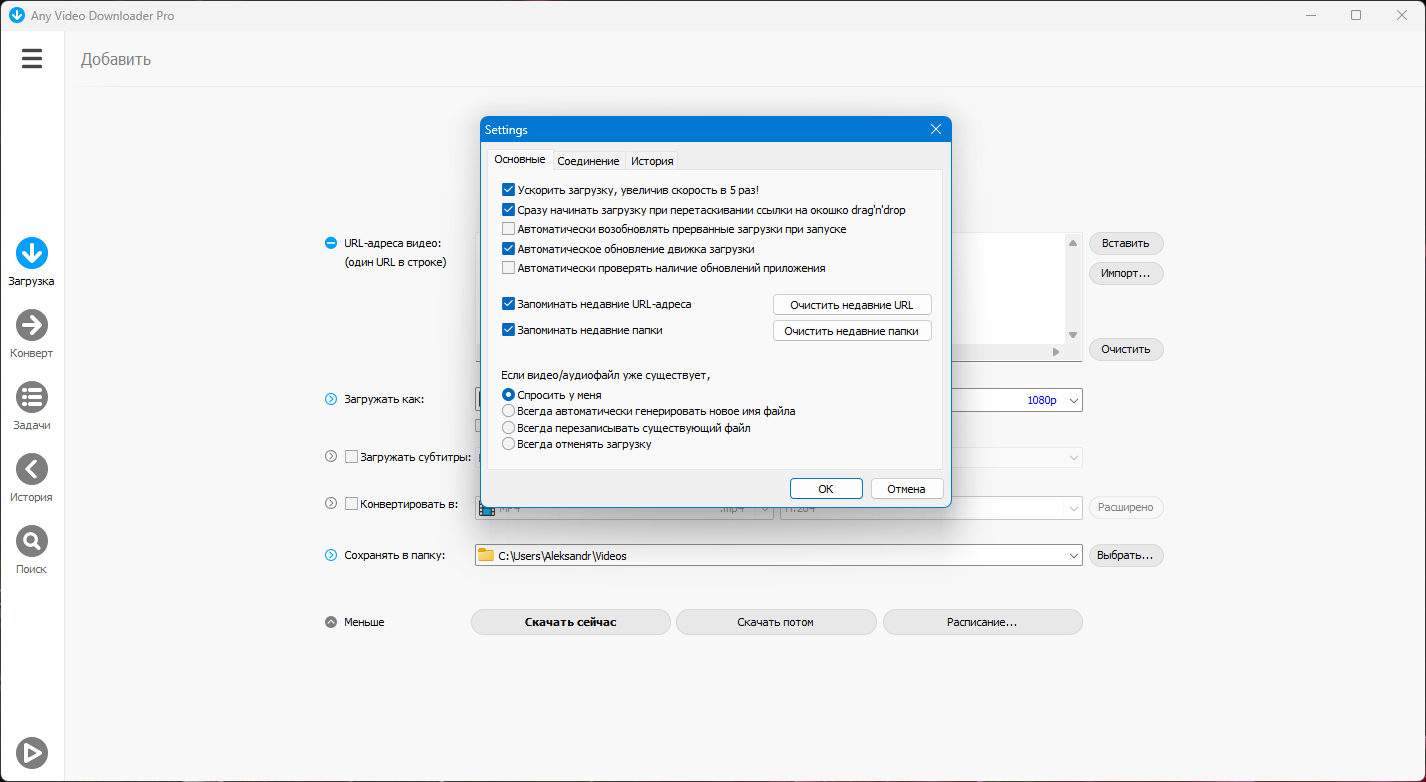1426x782 pixels.
Task: Switch to the Соединение tab
Action: (x=589, y=161)
